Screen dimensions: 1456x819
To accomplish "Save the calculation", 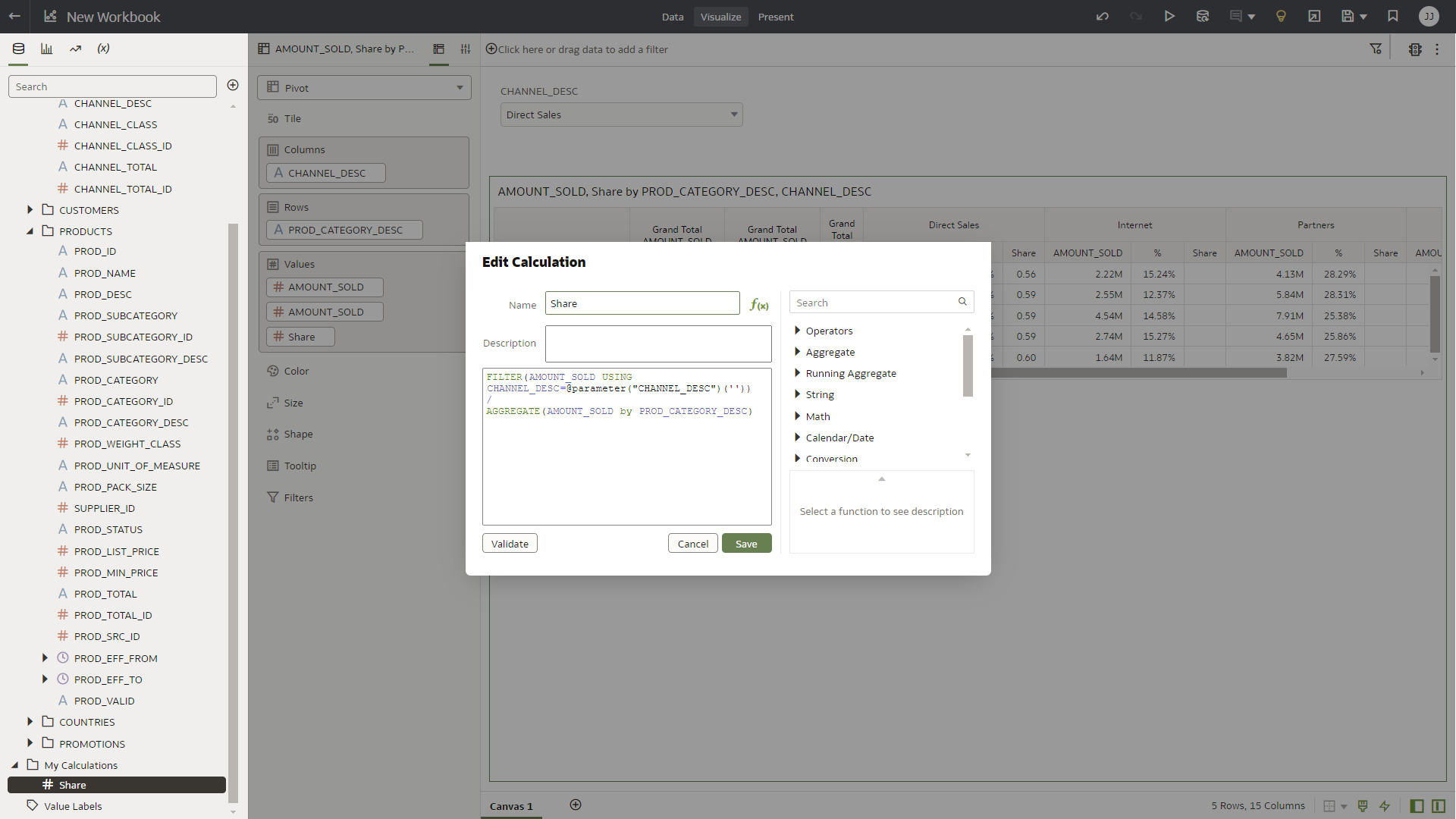I will click(746, 544).
